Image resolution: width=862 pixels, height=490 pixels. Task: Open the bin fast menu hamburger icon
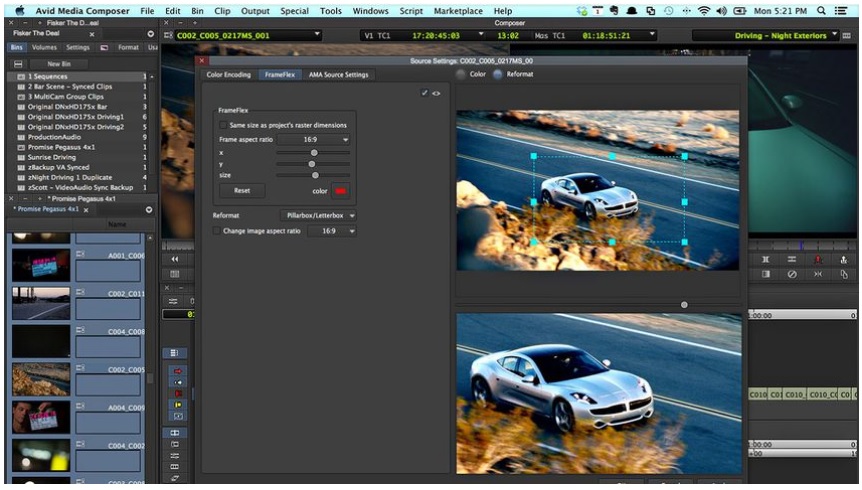pos(18,64)
